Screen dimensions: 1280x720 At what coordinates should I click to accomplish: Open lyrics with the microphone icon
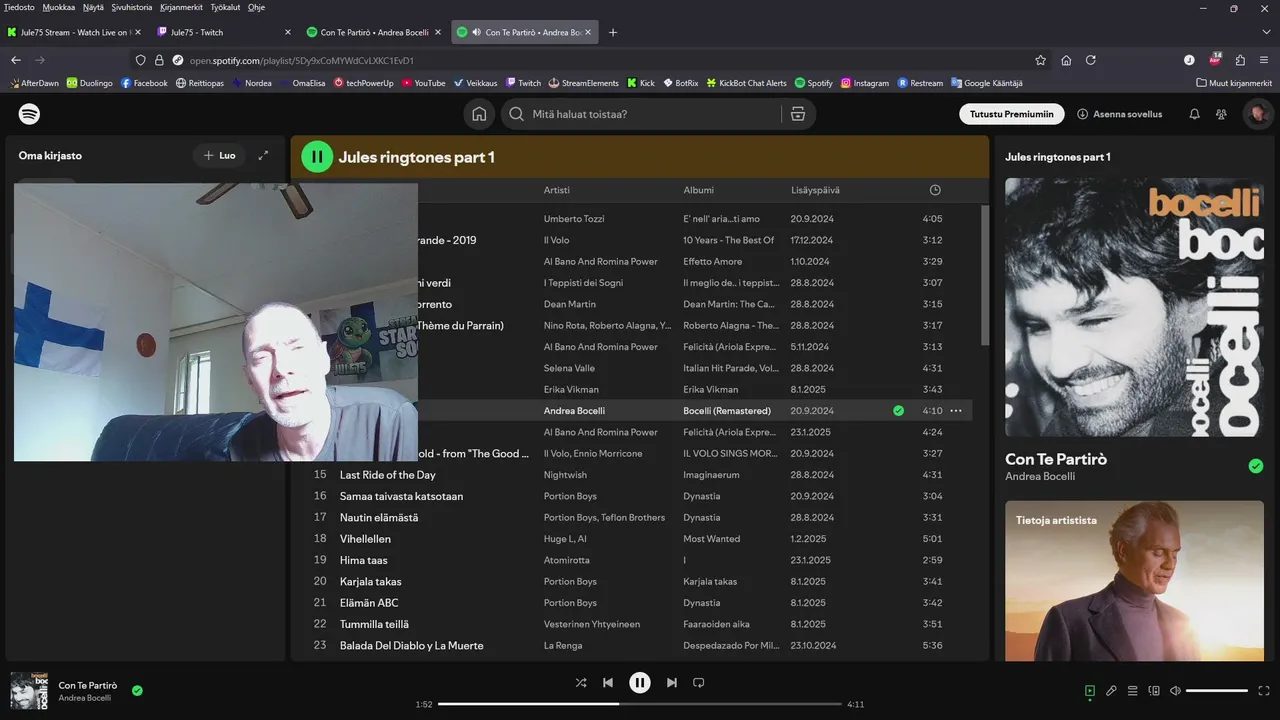pyautogui.click(x=1111, y=691)
